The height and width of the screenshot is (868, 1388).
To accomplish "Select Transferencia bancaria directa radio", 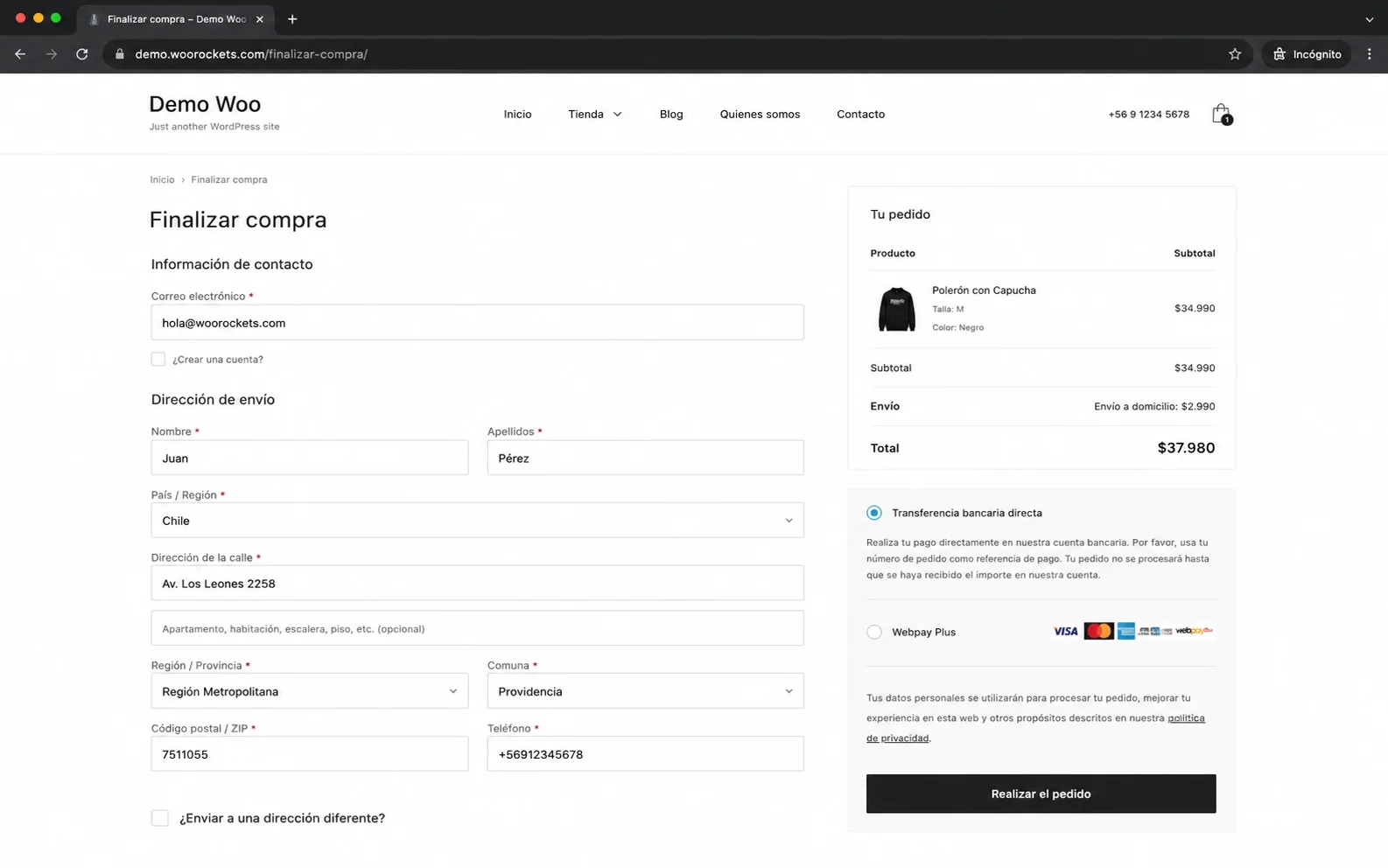I will click(874, 513).
